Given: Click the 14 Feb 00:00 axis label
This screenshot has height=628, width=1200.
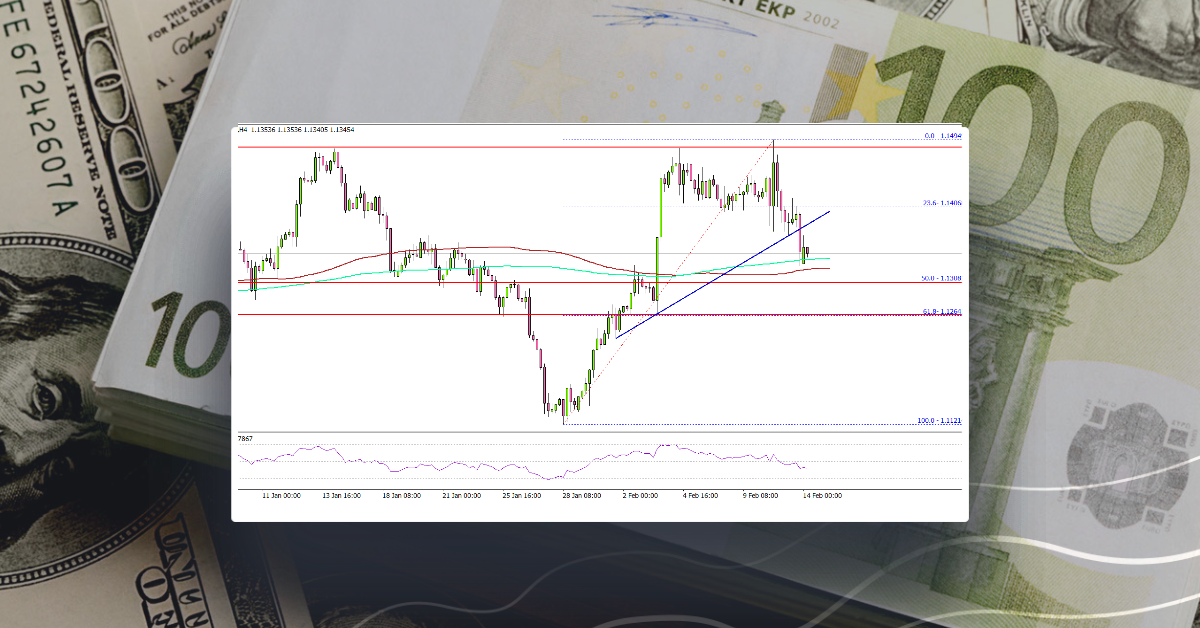Looking at the screenshot, I should [822, 494].
